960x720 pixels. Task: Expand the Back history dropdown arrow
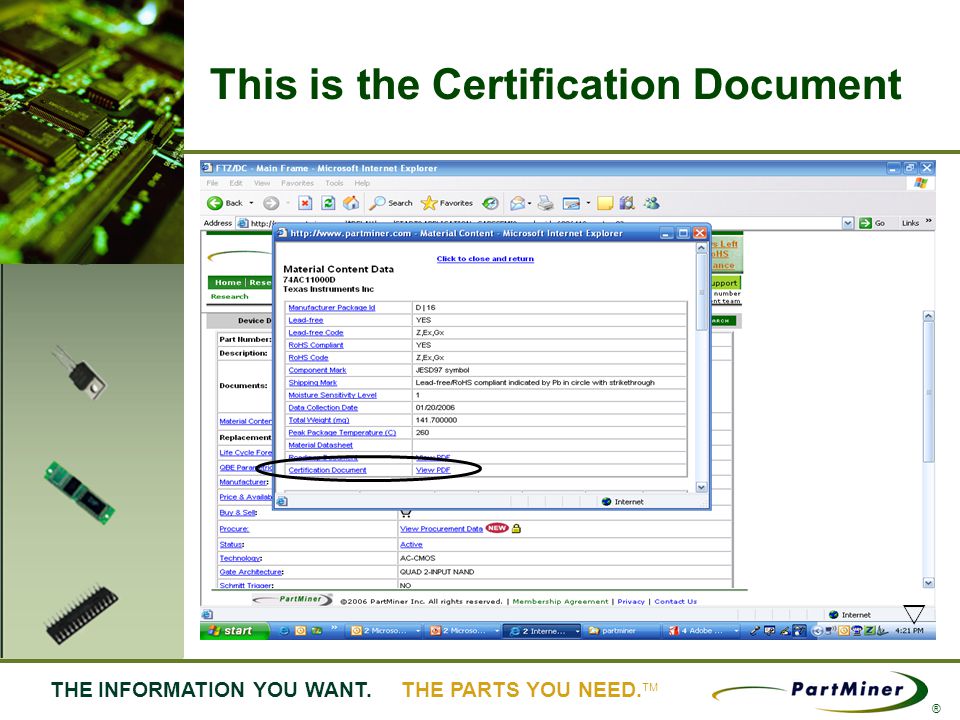[251, 203]
